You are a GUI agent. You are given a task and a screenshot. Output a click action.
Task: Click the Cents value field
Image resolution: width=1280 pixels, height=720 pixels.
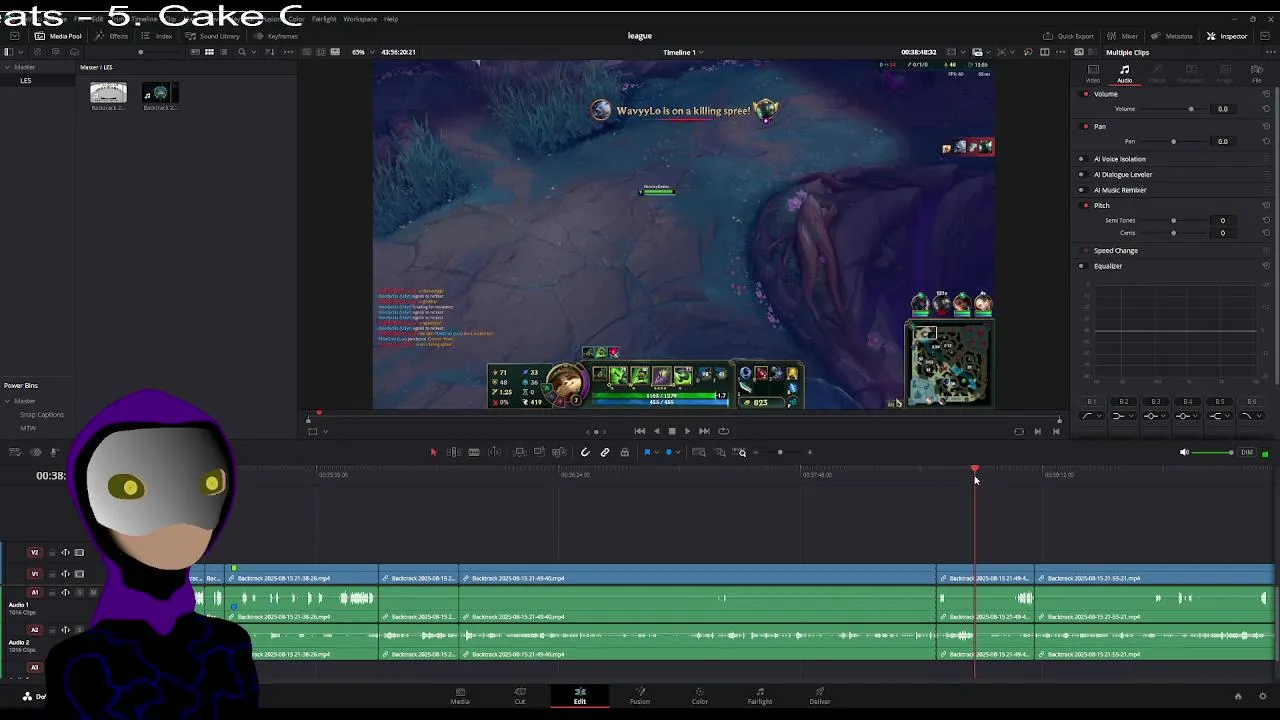tap(1222, 233)
